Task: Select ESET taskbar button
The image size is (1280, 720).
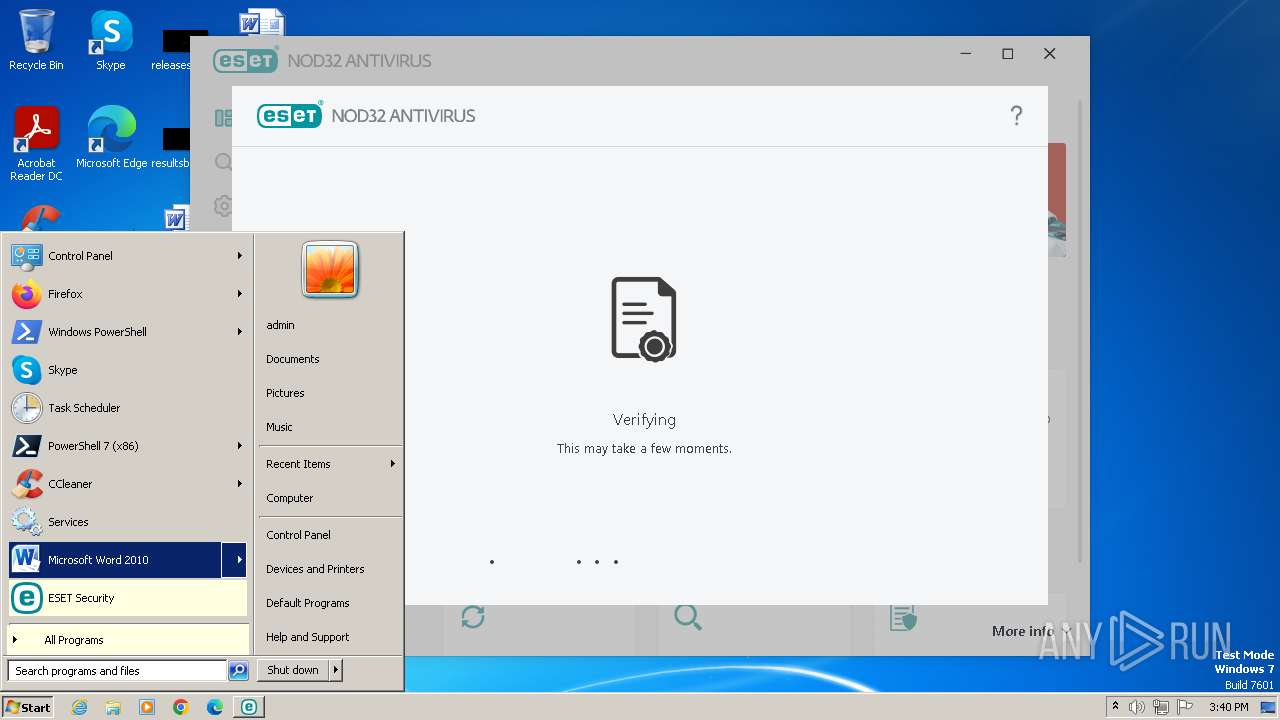Action: [x=249, y=707]
